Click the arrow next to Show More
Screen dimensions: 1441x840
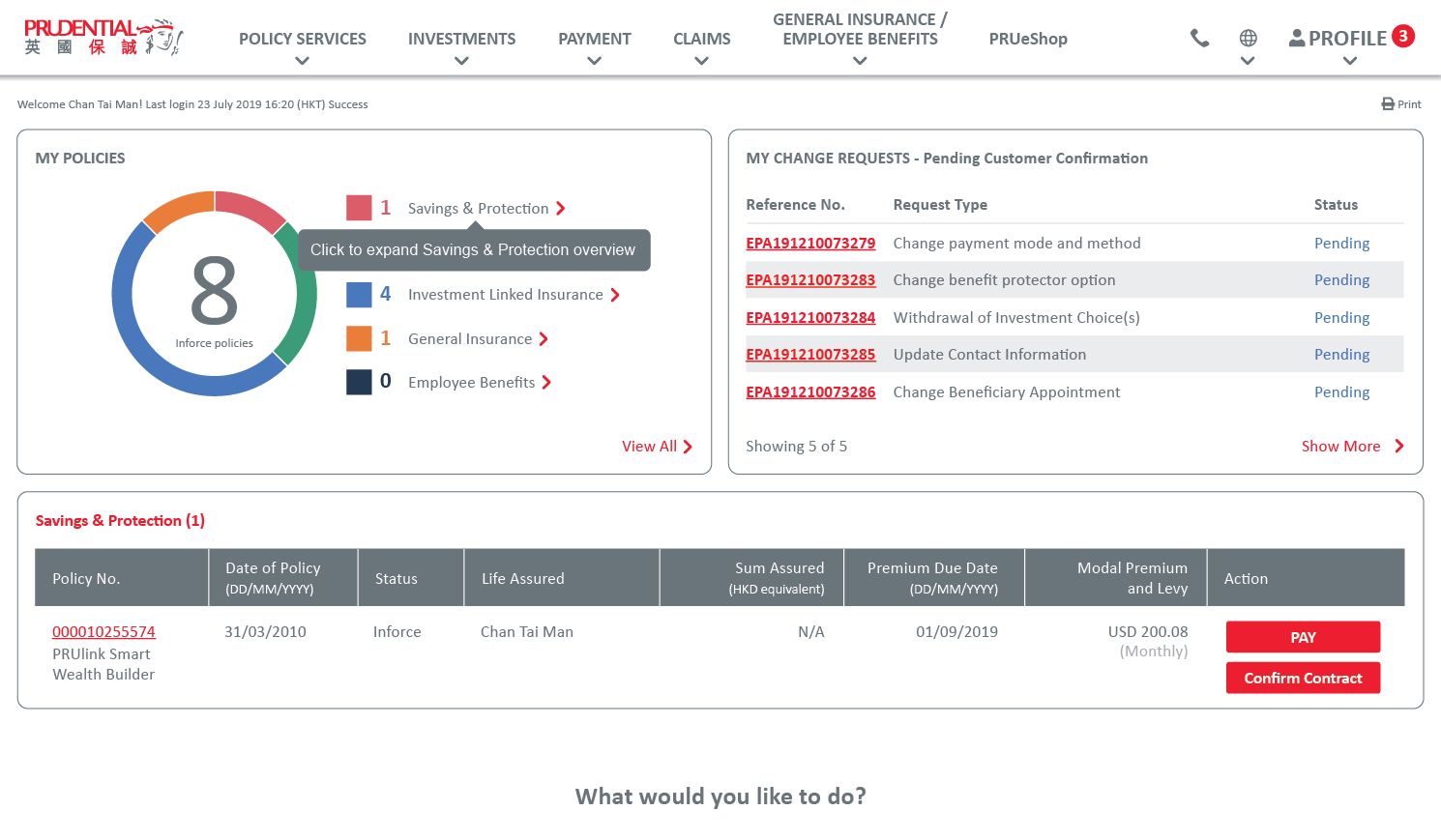(1398, 446)
